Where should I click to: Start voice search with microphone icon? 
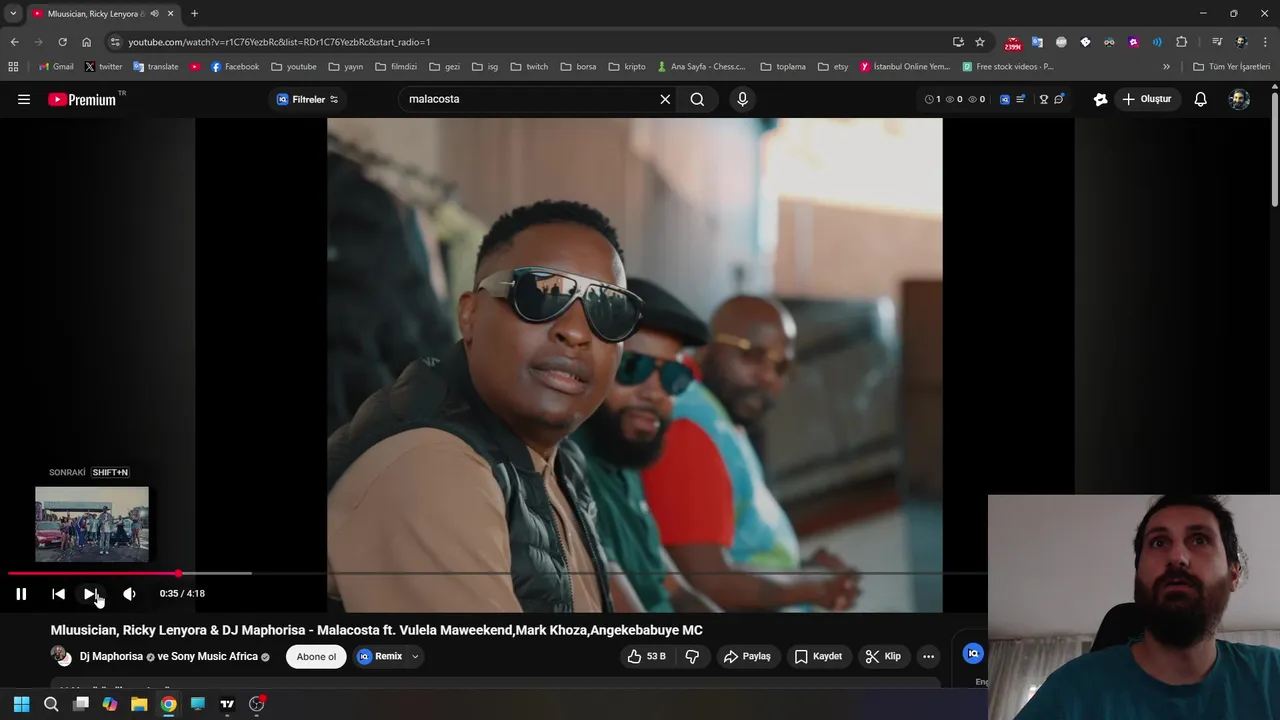click(742, 99)
